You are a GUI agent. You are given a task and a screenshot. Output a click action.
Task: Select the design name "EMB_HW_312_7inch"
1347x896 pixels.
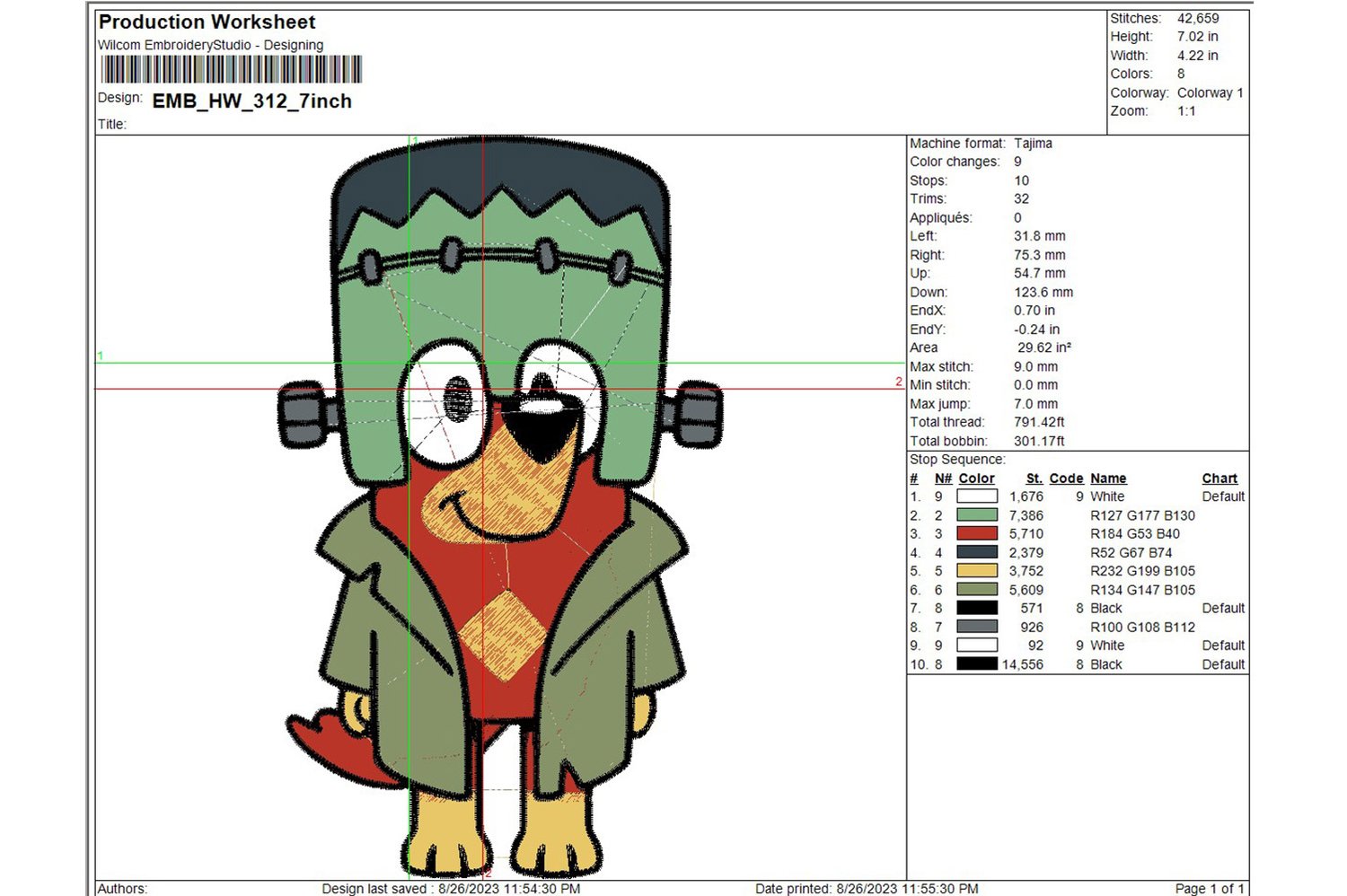tap(252, 101)
